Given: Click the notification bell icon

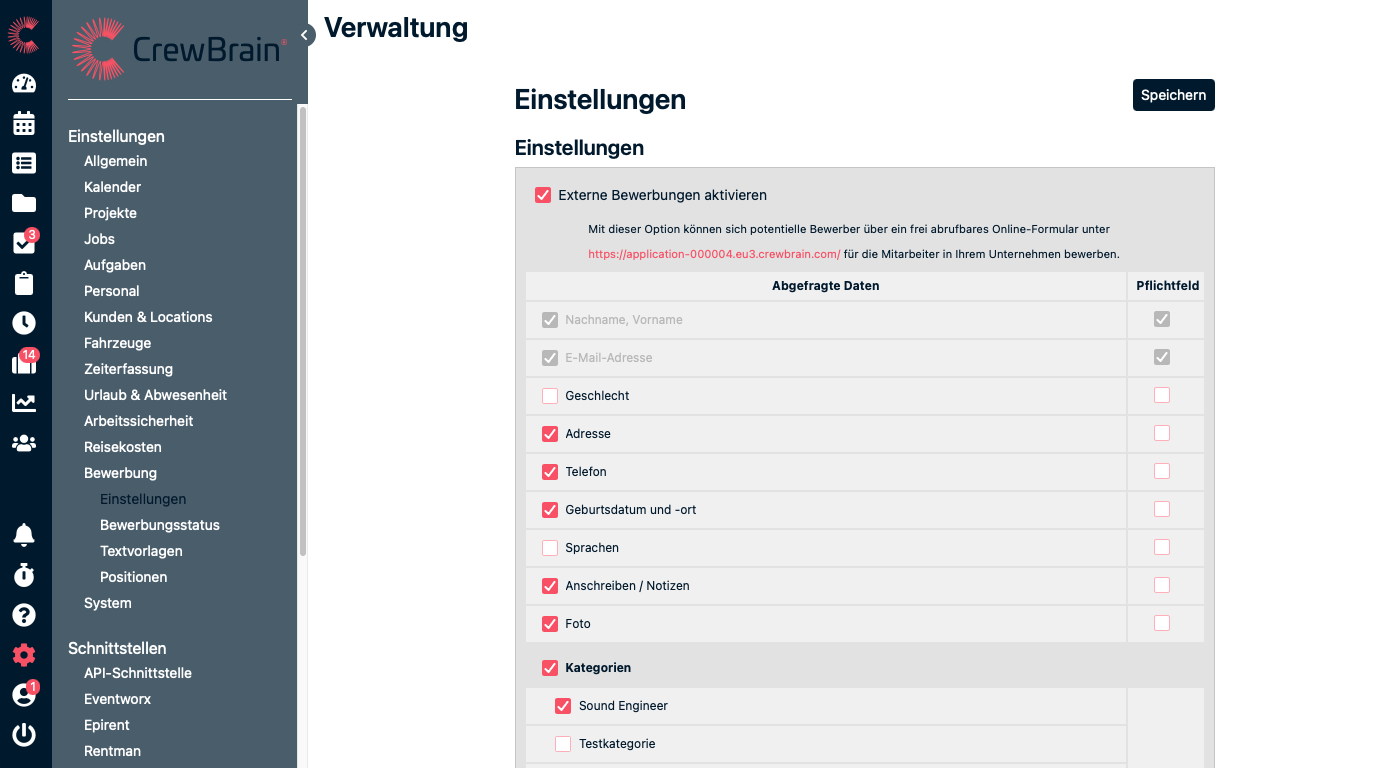Looking at the screenshot, I should (x=24, y=535).
